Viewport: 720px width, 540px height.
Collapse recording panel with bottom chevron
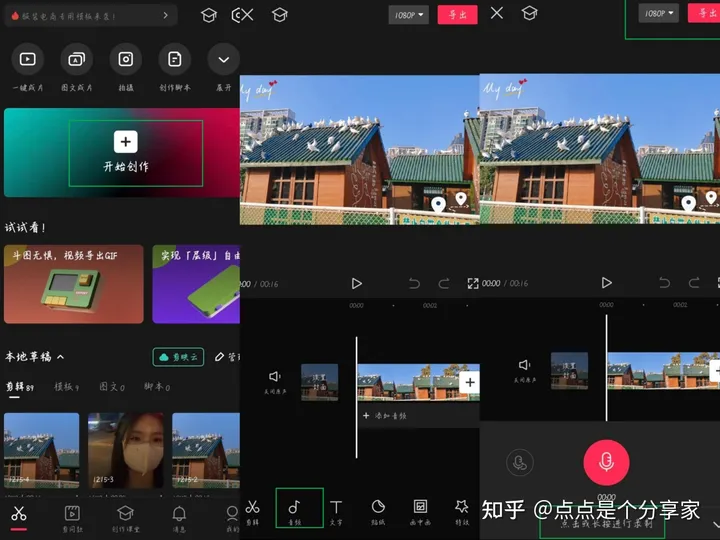coord(715,524)
